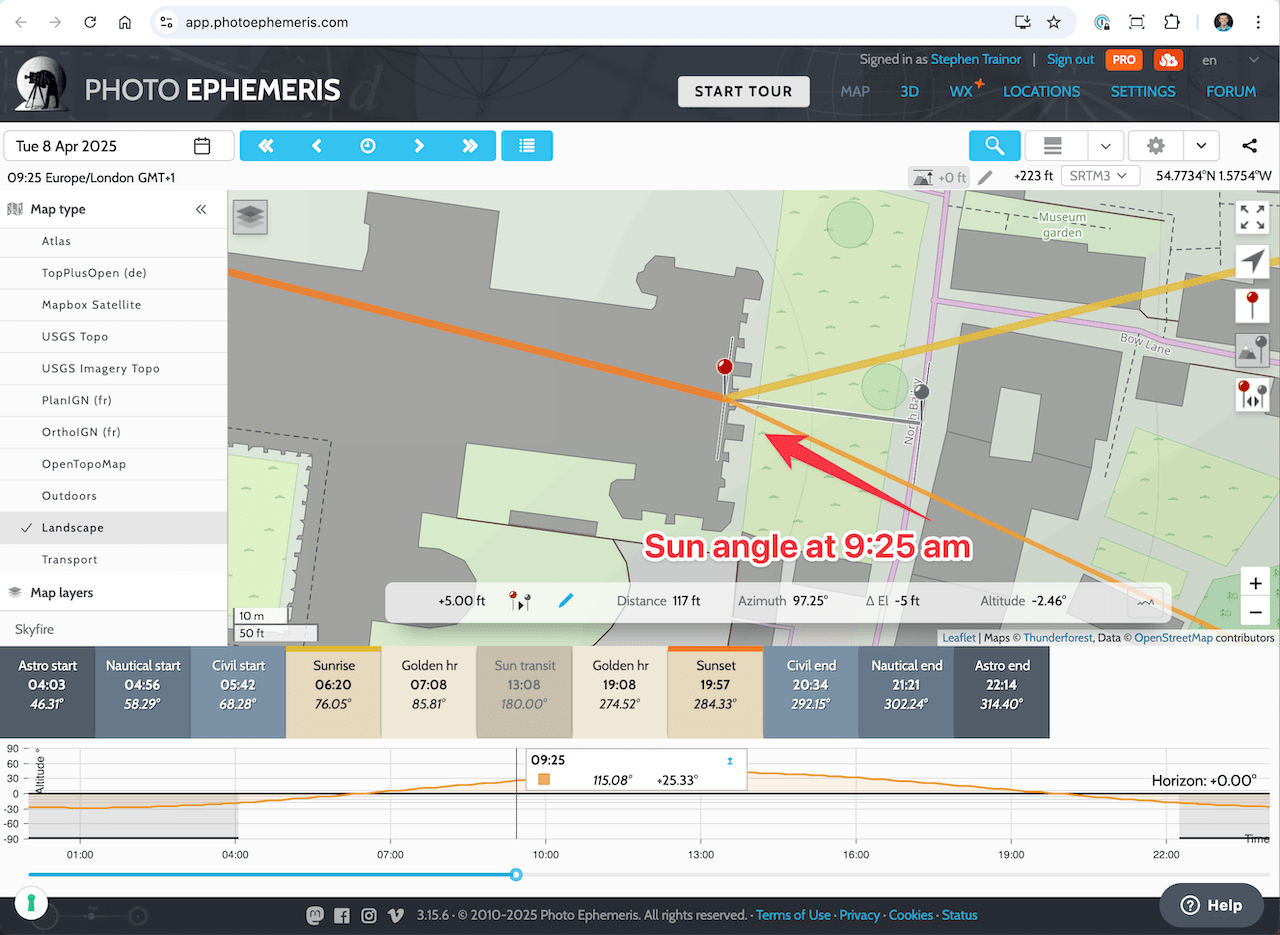The image size is (1280, 935).
Task: Click the locate-me arrow button
Action: pyautogui.click(x=1252, y=262)
